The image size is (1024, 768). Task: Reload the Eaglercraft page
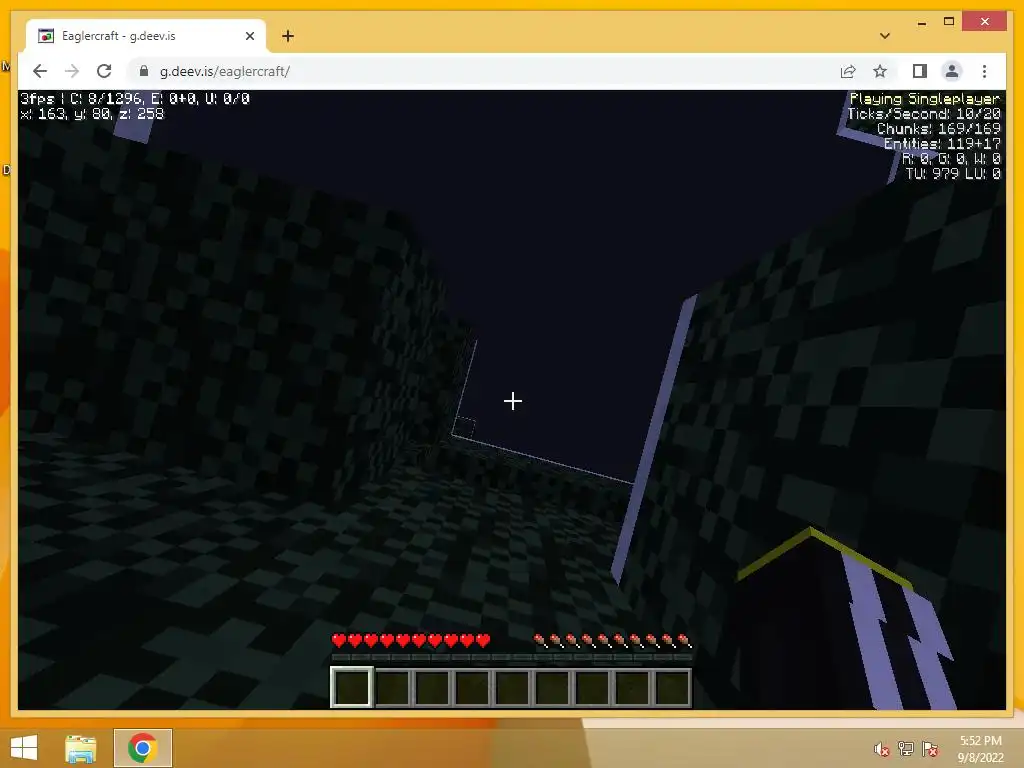click(104, 71)
